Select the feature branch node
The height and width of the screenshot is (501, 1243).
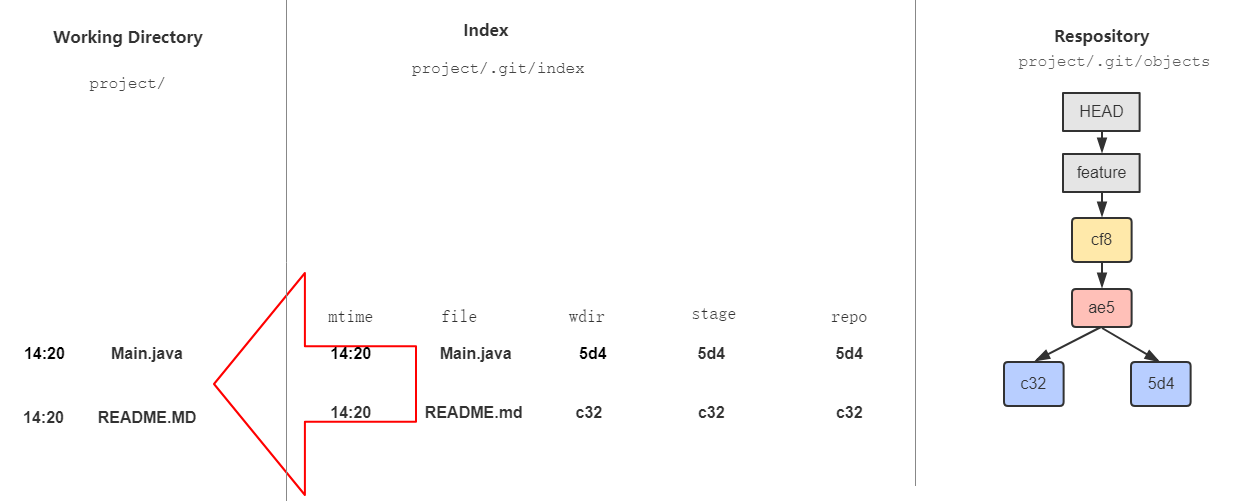coord(1101,172)
